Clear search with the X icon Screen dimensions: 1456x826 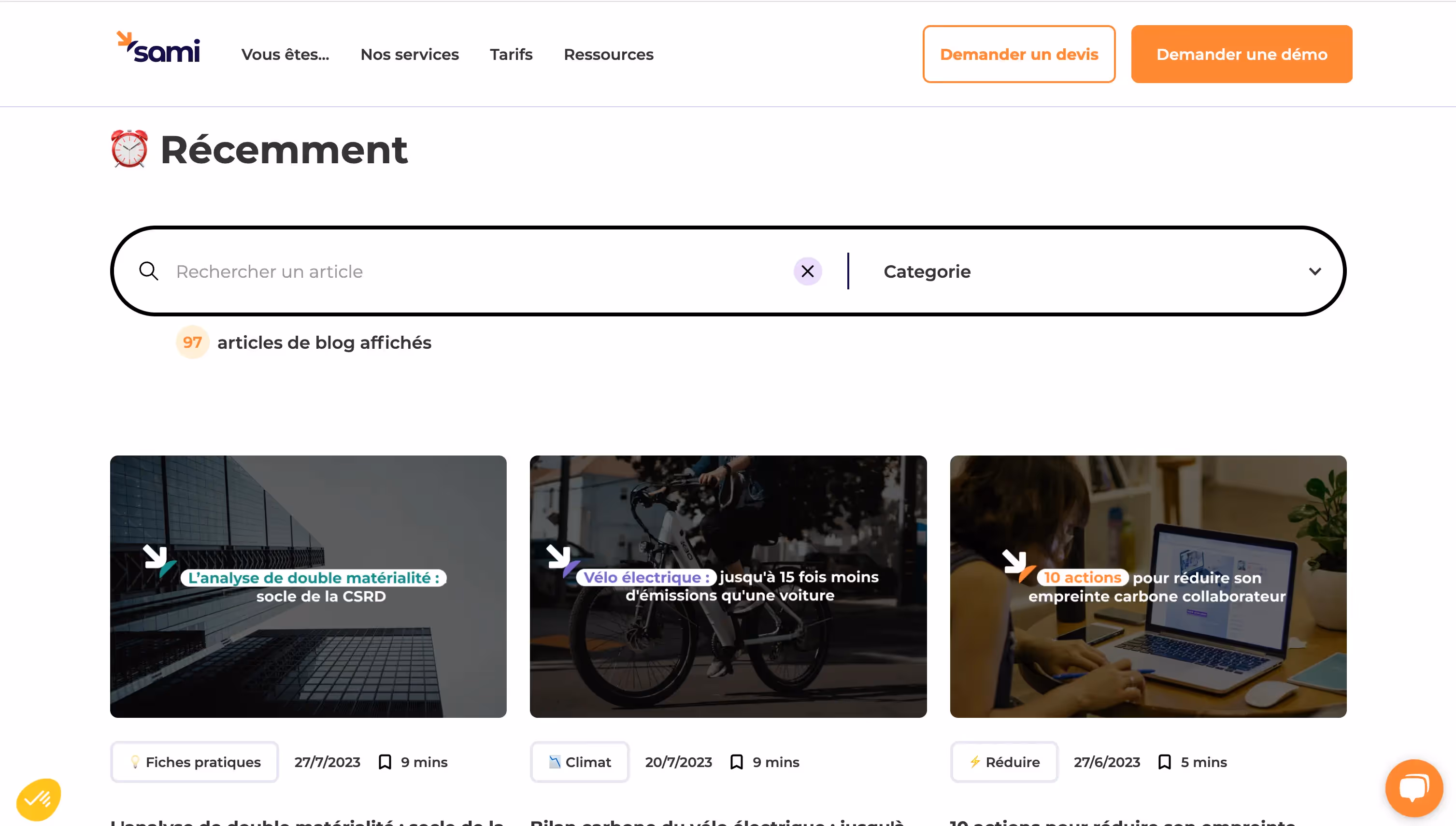pyautogui.click(x=807, y=271)
